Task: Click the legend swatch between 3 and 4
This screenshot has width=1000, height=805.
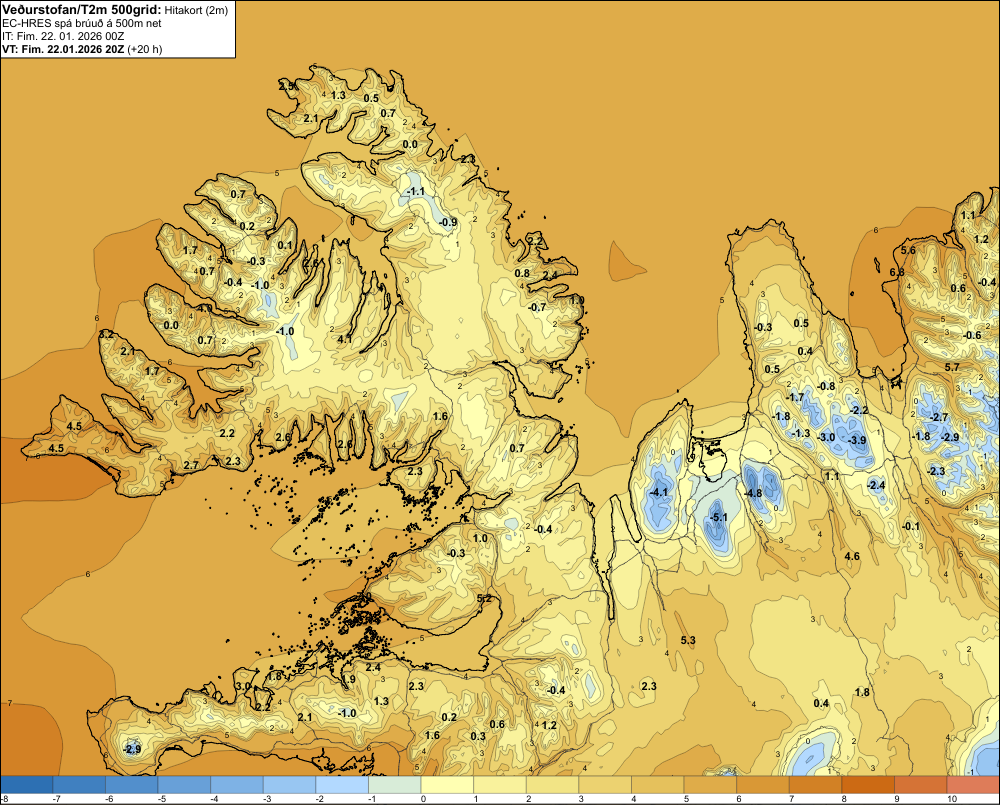Action: click(x=605, y=784)
